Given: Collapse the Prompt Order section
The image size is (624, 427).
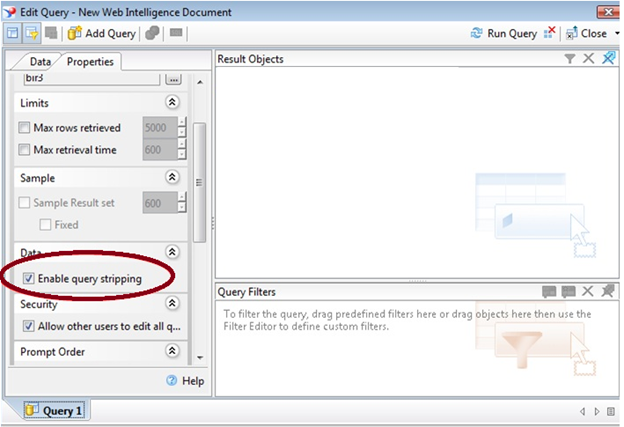Looking at the screenshot, I should pyautogui.click(x=172, y=351).
